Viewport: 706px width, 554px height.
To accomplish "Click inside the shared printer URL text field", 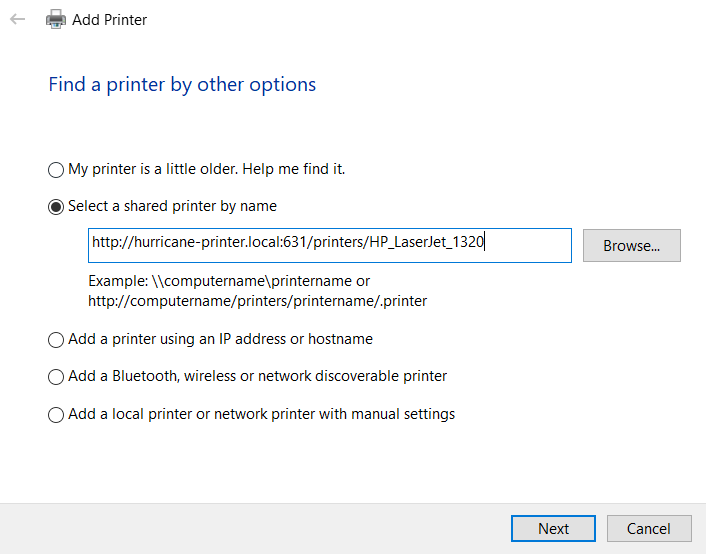I will [x=329, y=245].
